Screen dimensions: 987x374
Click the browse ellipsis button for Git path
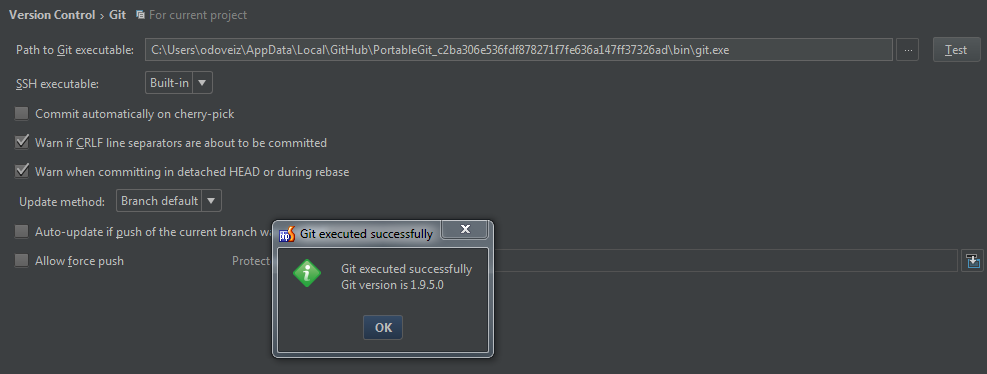click(x=907, y=50)
